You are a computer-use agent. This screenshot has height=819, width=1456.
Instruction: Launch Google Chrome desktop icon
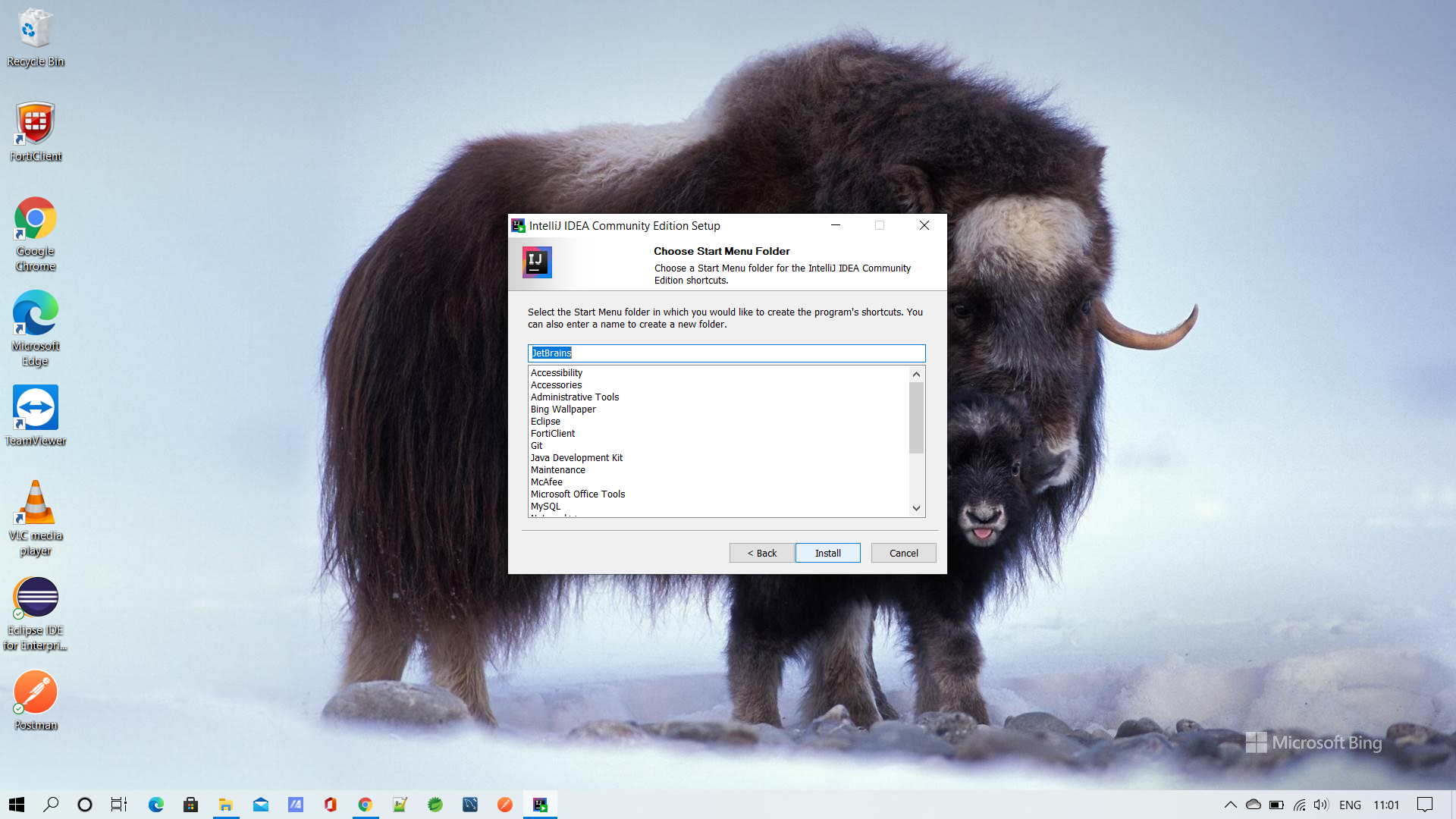pos(35,218)
